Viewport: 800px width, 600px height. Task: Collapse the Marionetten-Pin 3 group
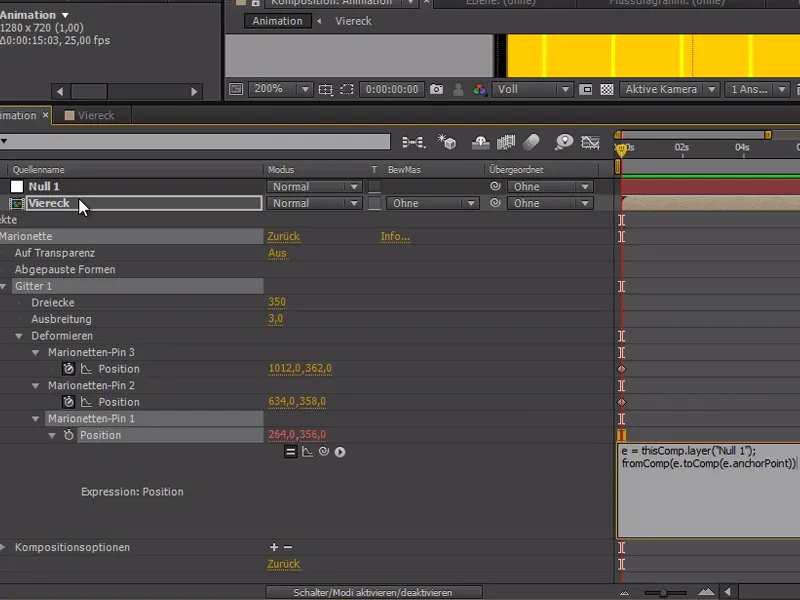(x=35, y=352)
